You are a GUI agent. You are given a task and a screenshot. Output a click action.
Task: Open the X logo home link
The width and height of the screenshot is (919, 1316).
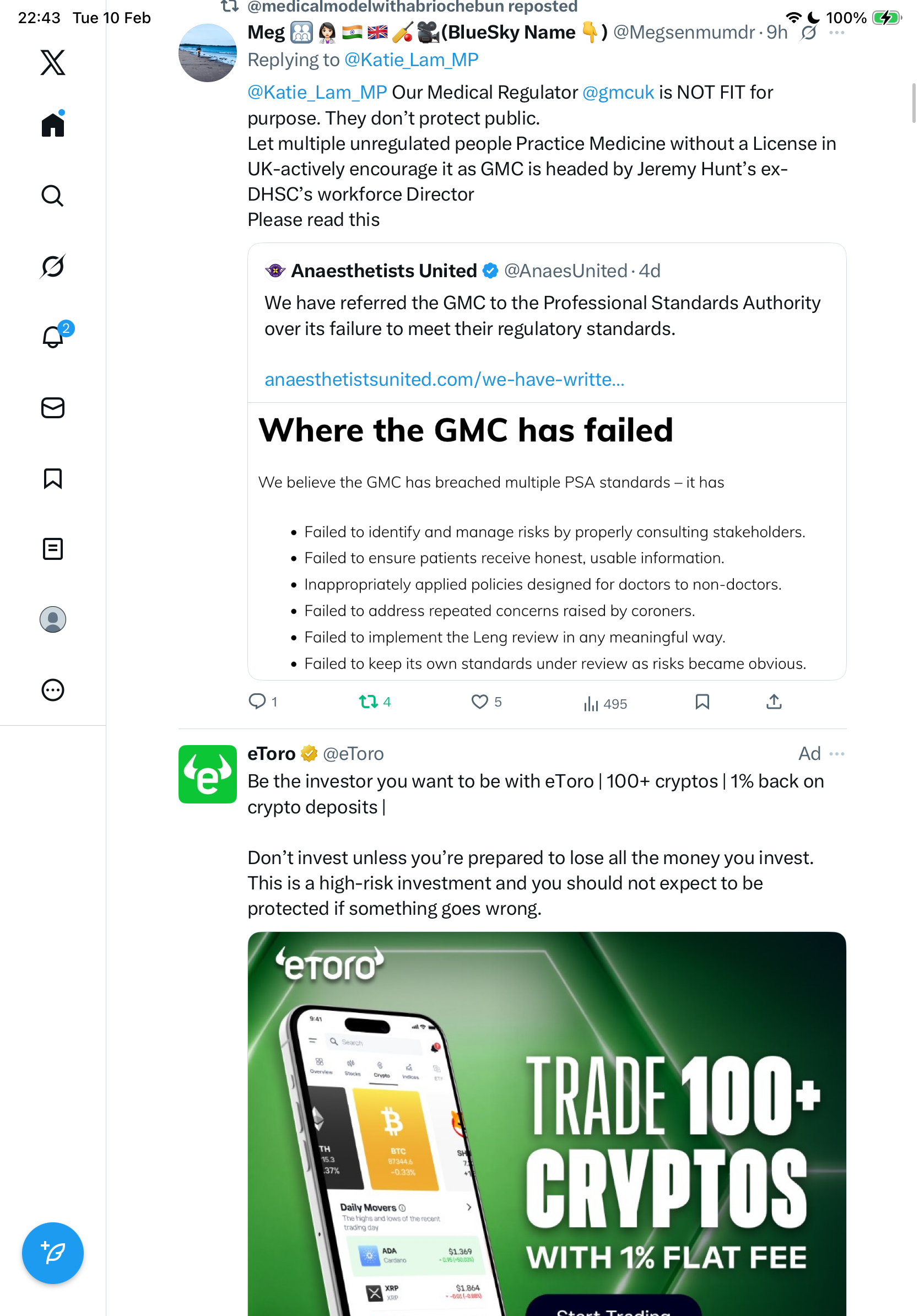point(53,62)
